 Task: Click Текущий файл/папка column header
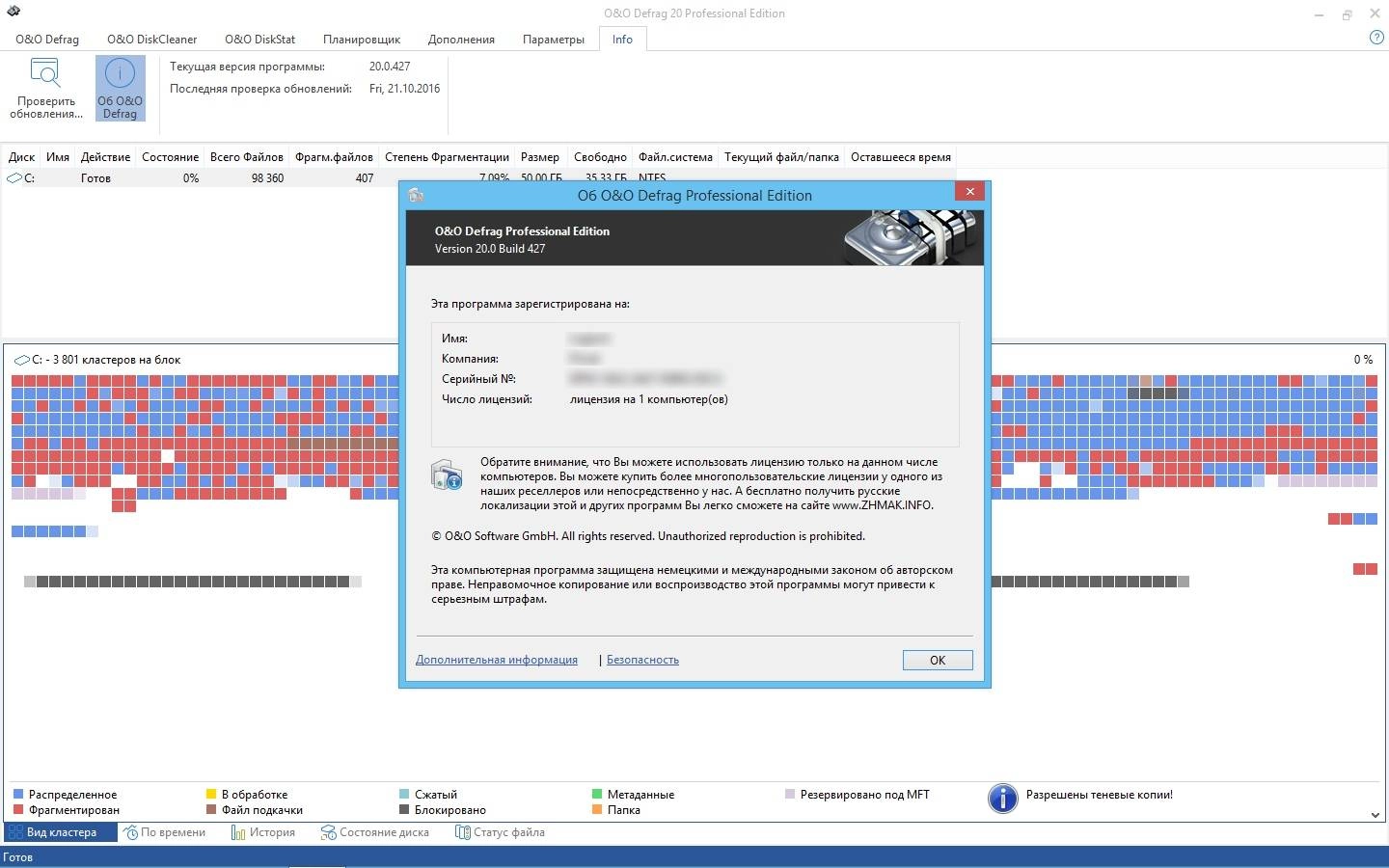781,157
